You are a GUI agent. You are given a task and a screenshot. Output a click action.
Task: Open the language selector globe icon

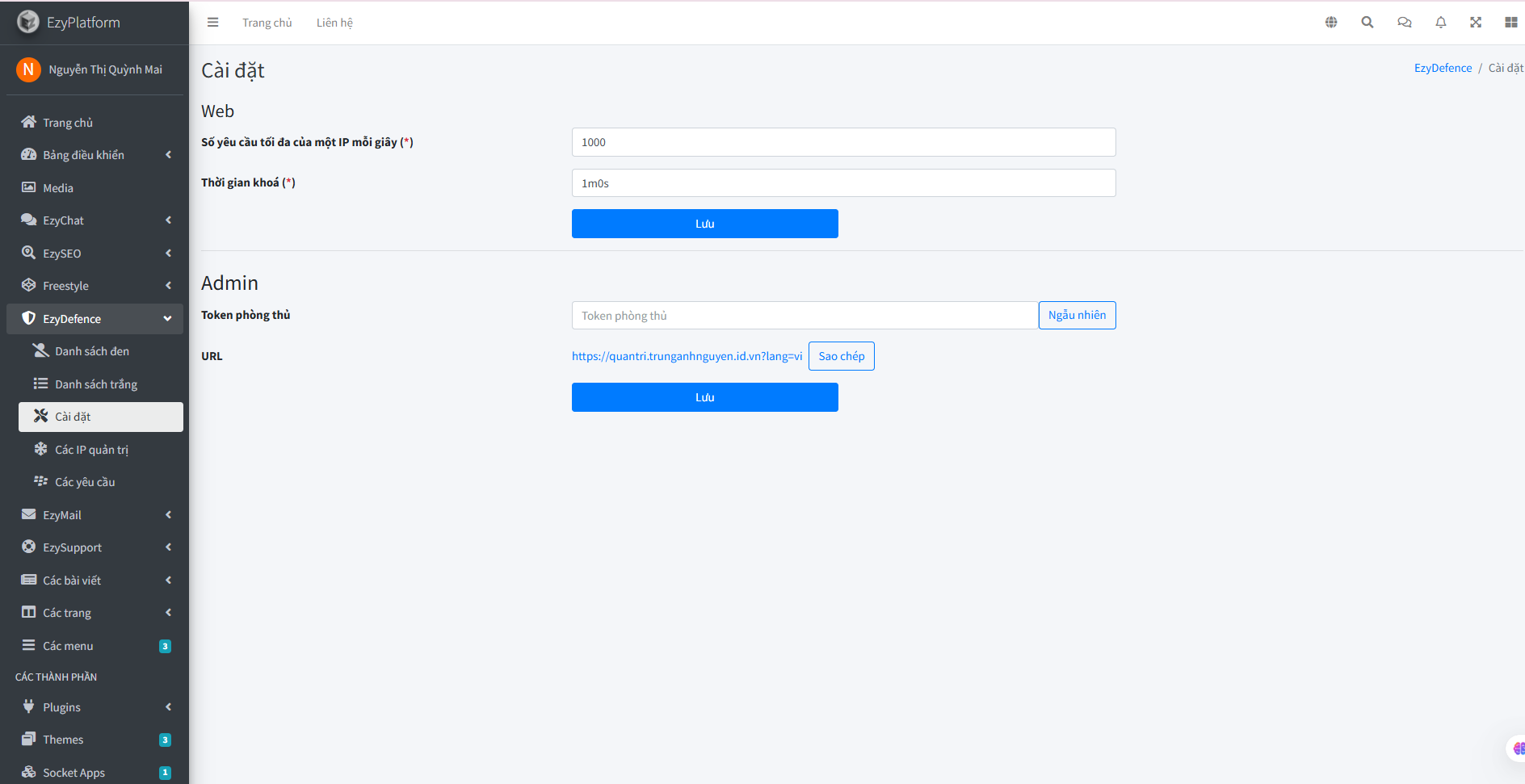click(1331, 22)
